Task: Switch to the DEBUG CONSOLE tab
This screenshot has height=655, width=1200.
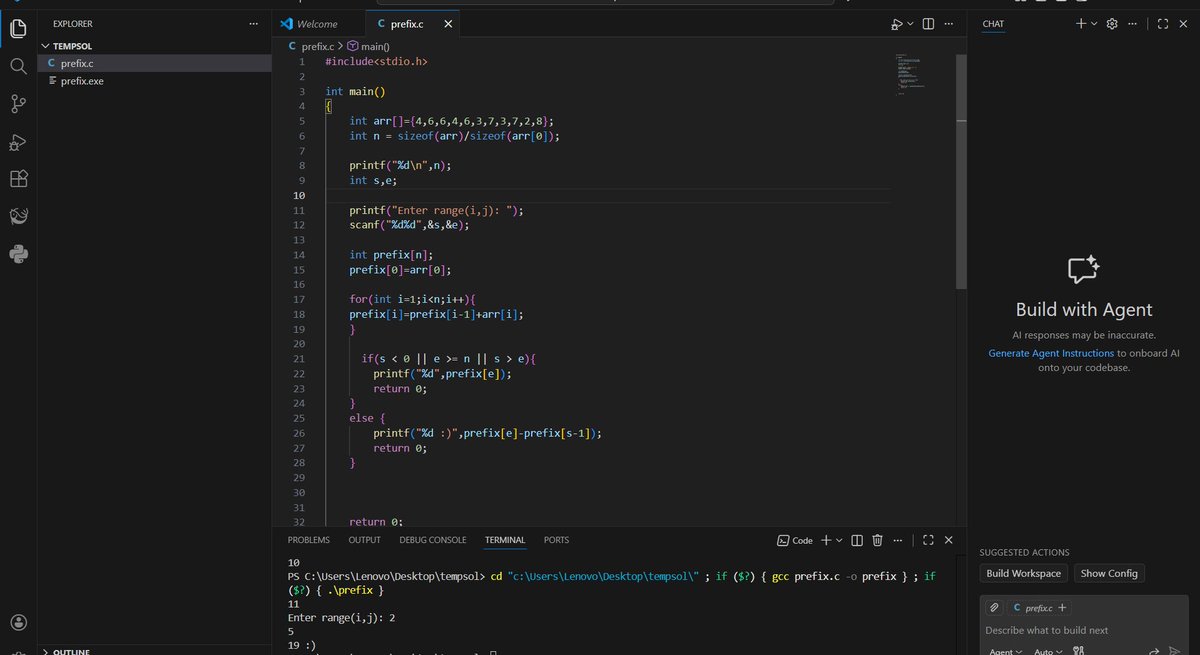Action: [432, 540]
